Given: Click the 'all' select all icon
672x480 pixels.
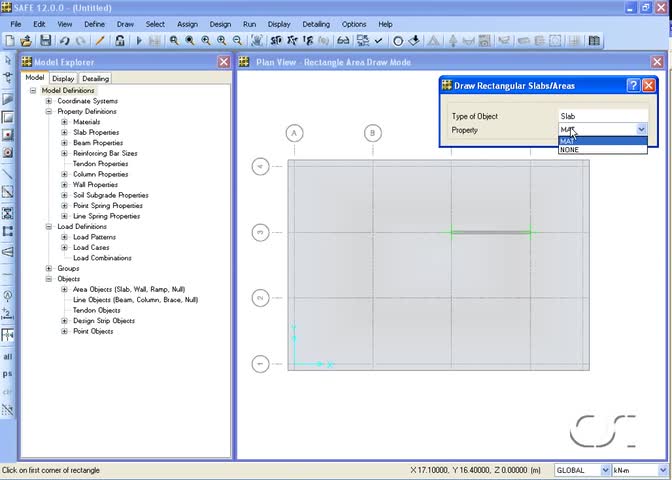Looking at the screenshot, I should click(8, 357).
